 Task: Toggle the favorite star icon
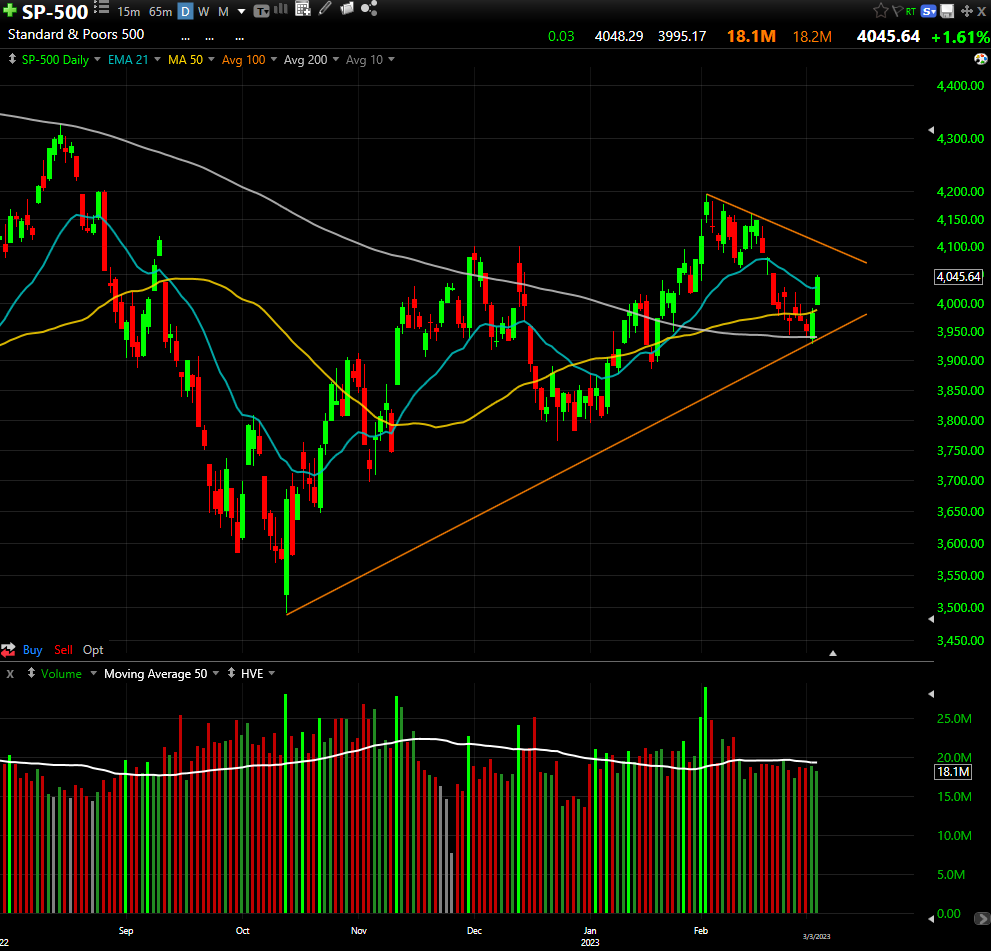point(880,11)
